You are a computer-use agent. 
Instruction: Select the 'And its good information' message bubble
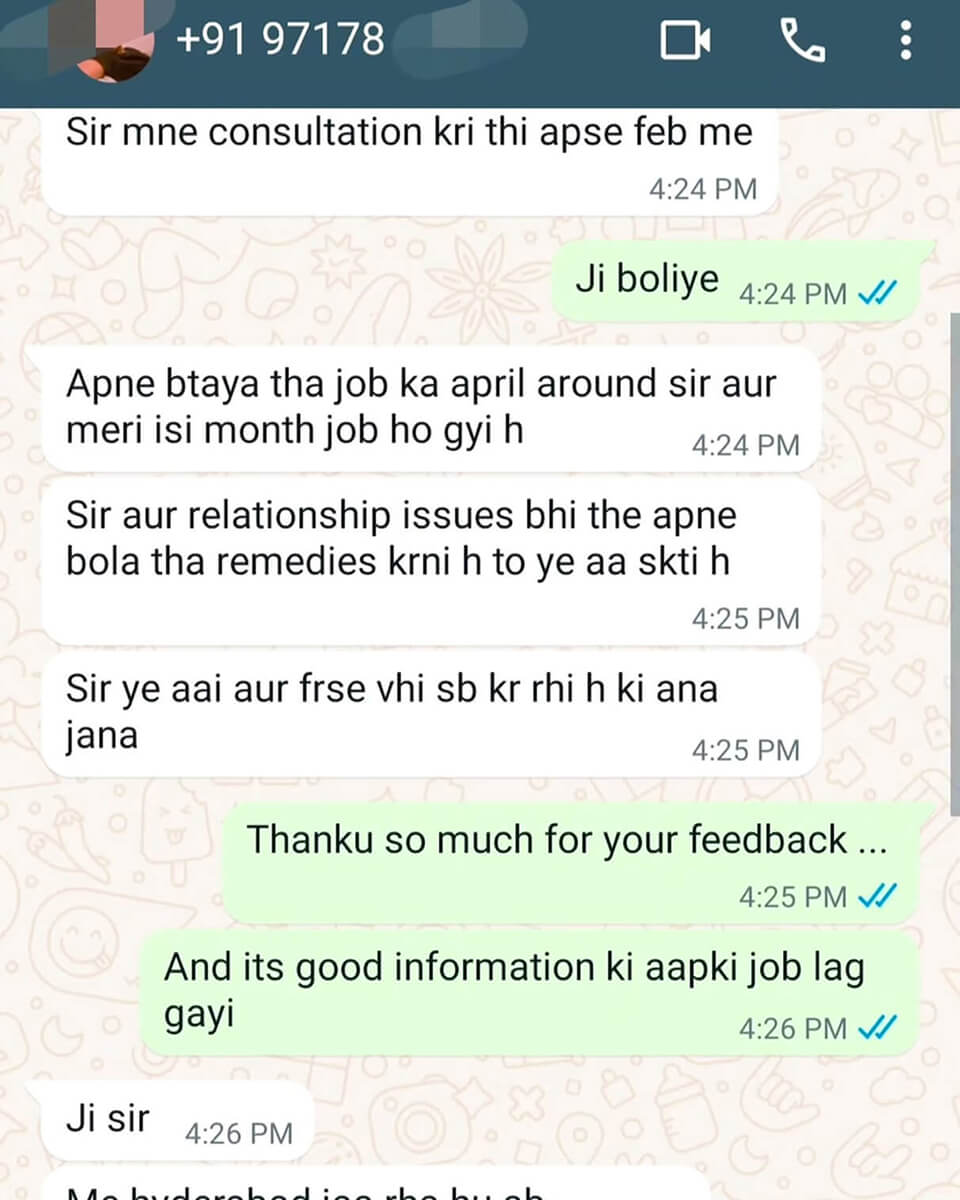coord(528,994)
